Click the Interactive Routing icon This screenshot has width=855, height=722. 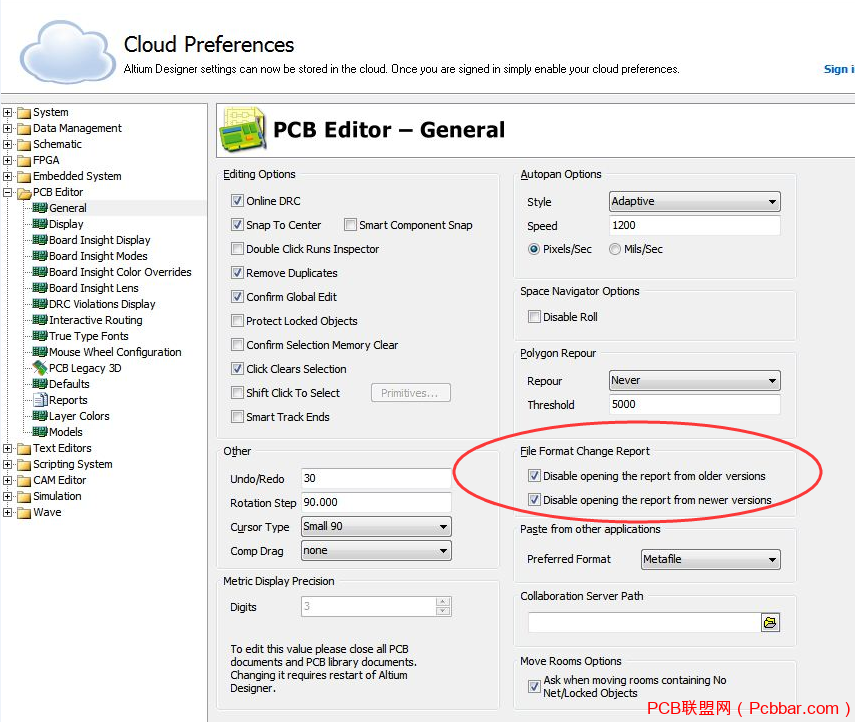[x=40, y=320]
